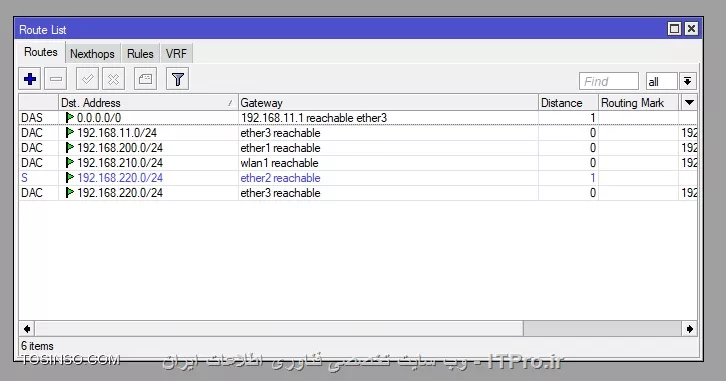
Task: Click the left arrow of the horizontal scrollbar
Action: point(27,329)
